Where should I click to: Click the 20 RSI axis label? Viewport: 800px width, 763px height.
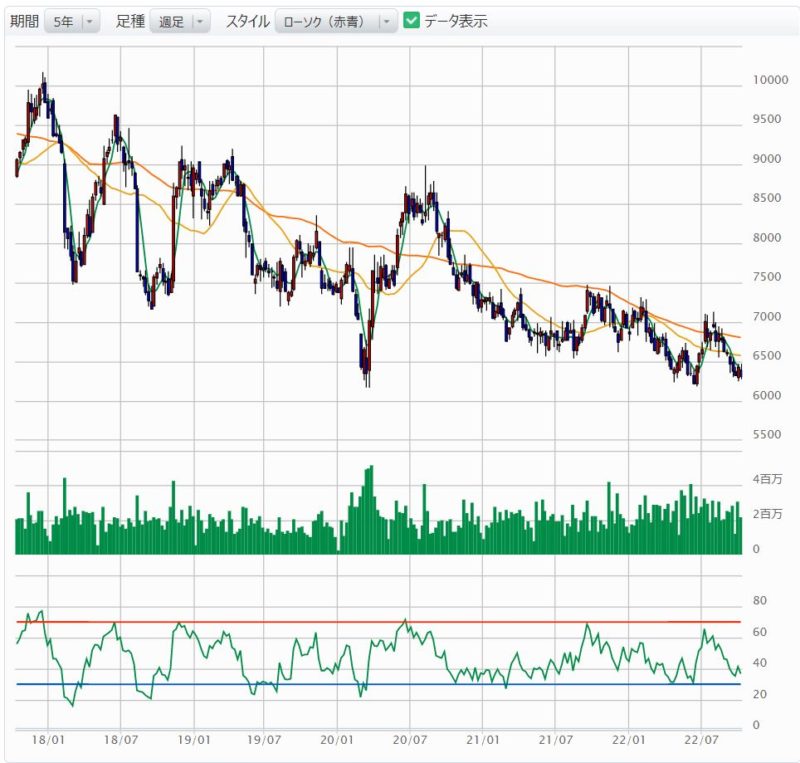pyautogui.click(x=760, y=694)
